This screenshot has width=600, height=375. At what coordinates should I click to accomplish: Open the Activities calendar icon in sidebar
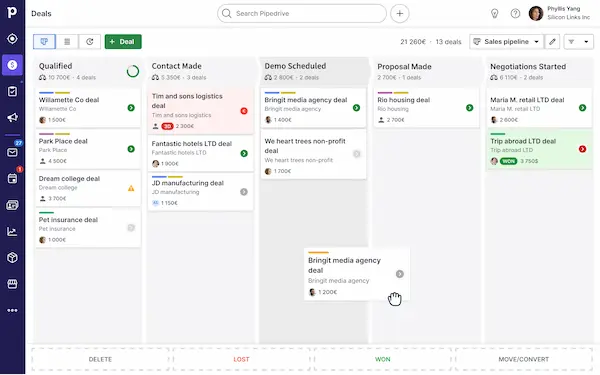point(12,178)
